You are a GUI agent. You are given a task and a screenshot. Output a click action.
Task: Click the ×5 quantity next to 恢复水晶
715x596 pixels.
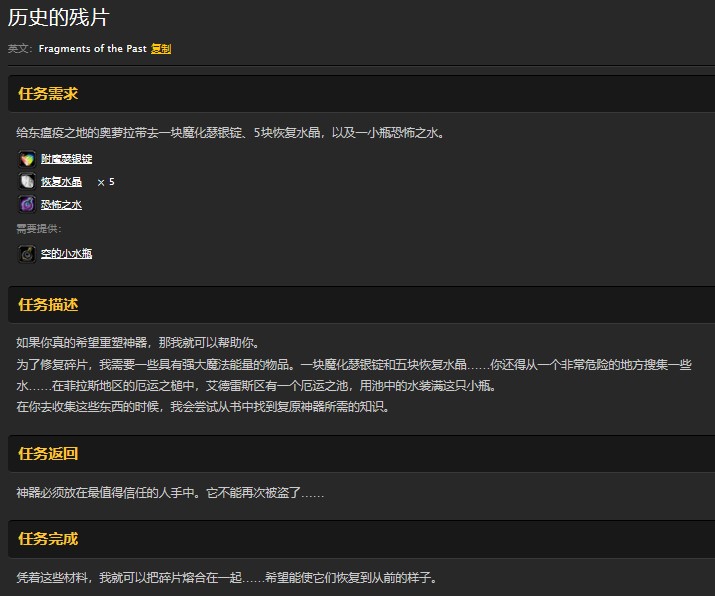click(x=105, y=182)
